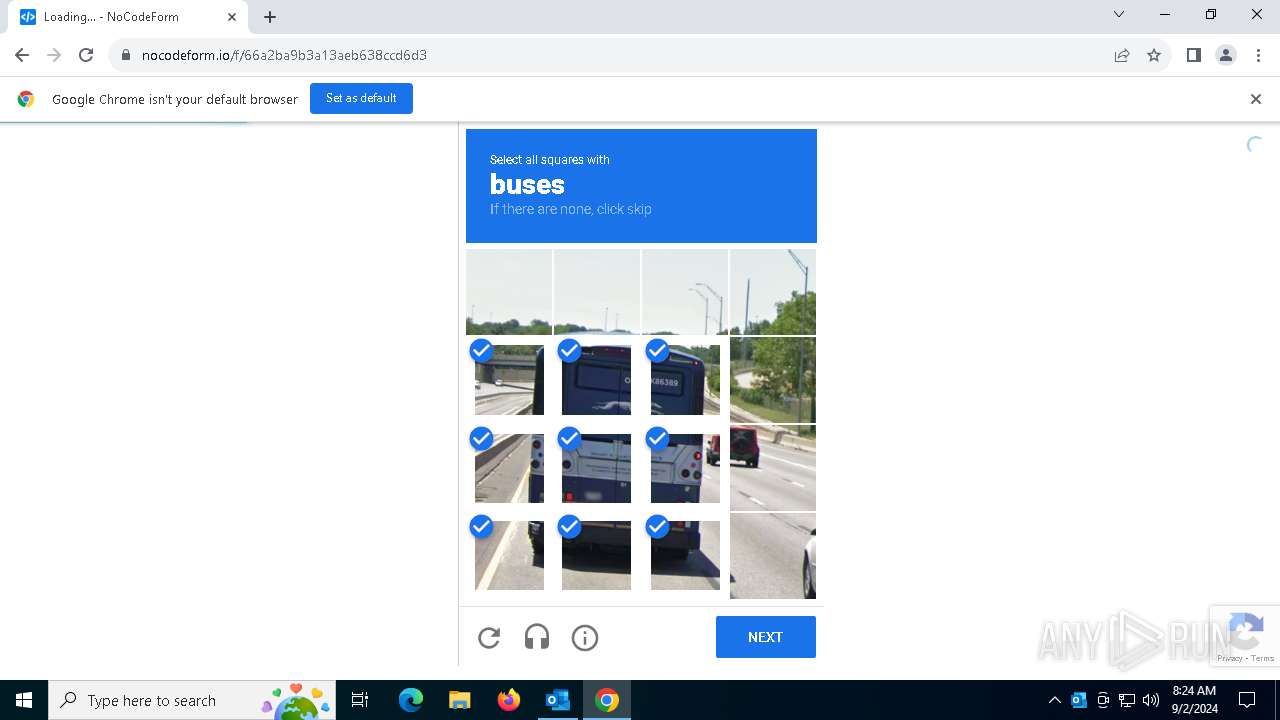Open Outlook from taskbar
The height and width of the screenshot is (720, 1280).
(x=557, y=700)
